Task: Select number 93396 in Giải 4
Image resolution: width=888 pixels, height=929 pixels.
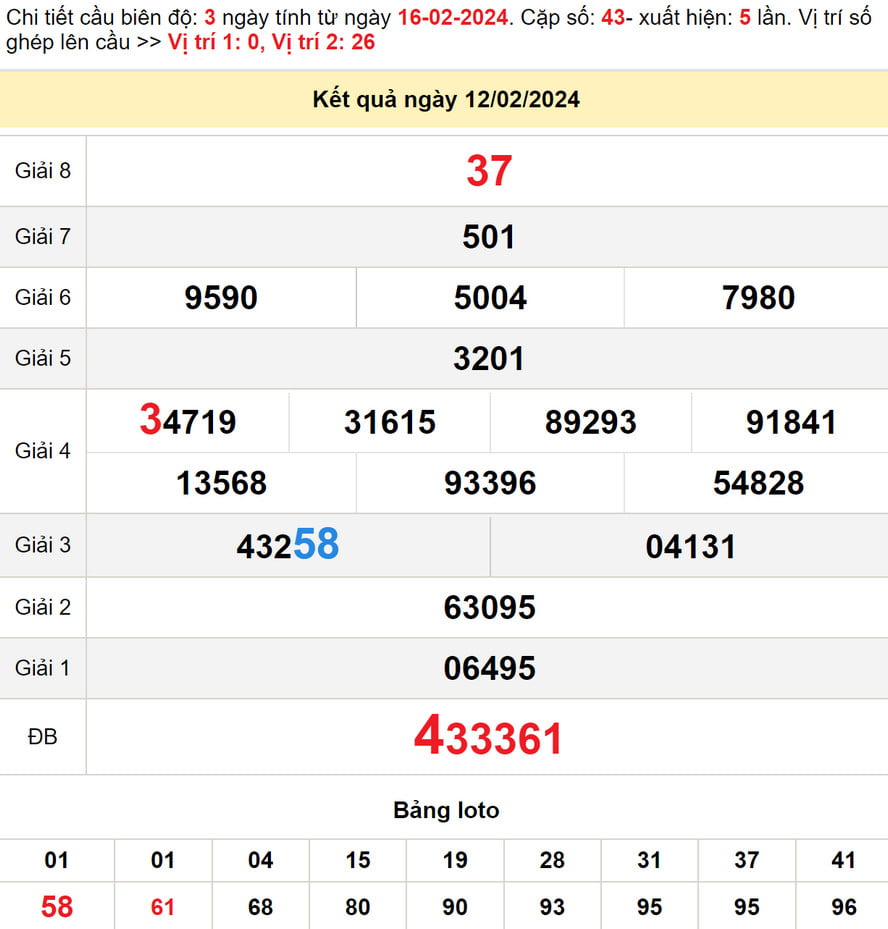Action: click(490, 483)
